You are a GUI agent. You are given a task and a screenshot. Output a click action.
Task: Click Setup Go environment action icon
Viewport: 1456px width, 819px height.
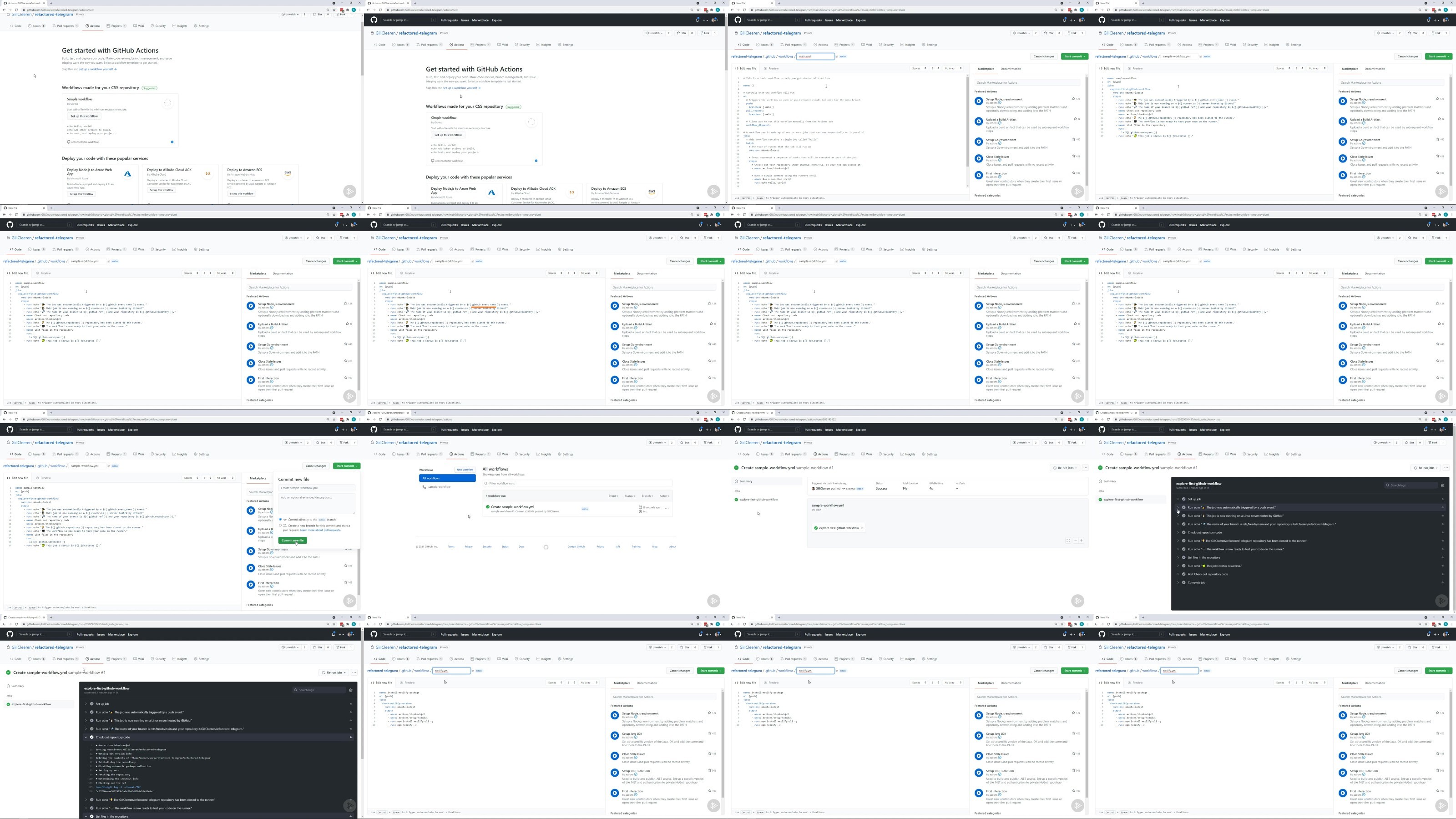pyautogui.click(x=979, y=142)
